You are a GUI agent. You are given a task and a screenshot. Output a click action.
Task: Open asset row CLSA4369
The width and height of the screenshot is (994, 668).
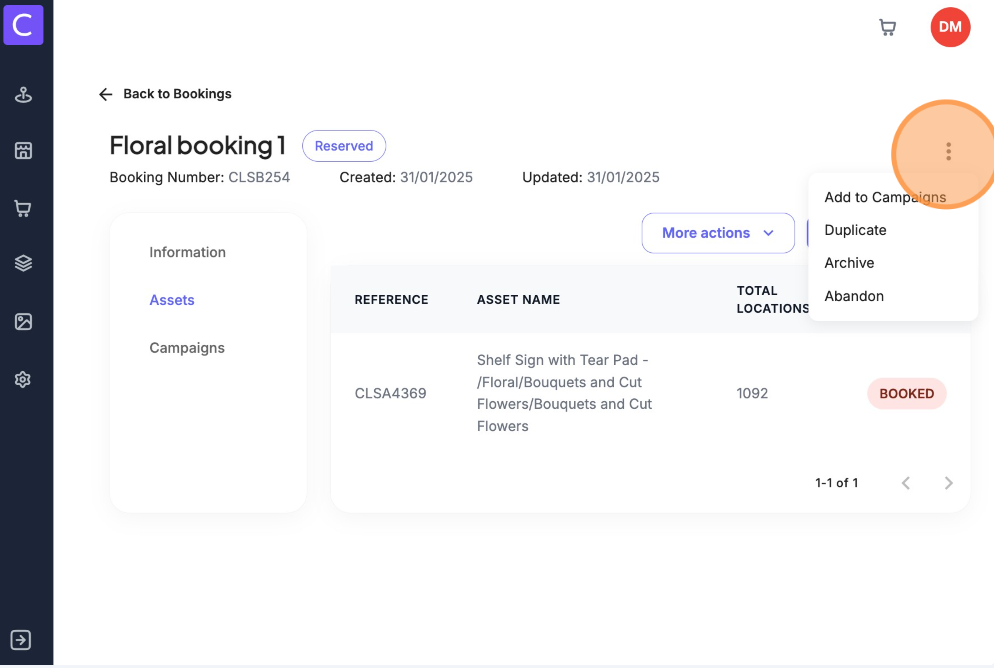[390, 393]
